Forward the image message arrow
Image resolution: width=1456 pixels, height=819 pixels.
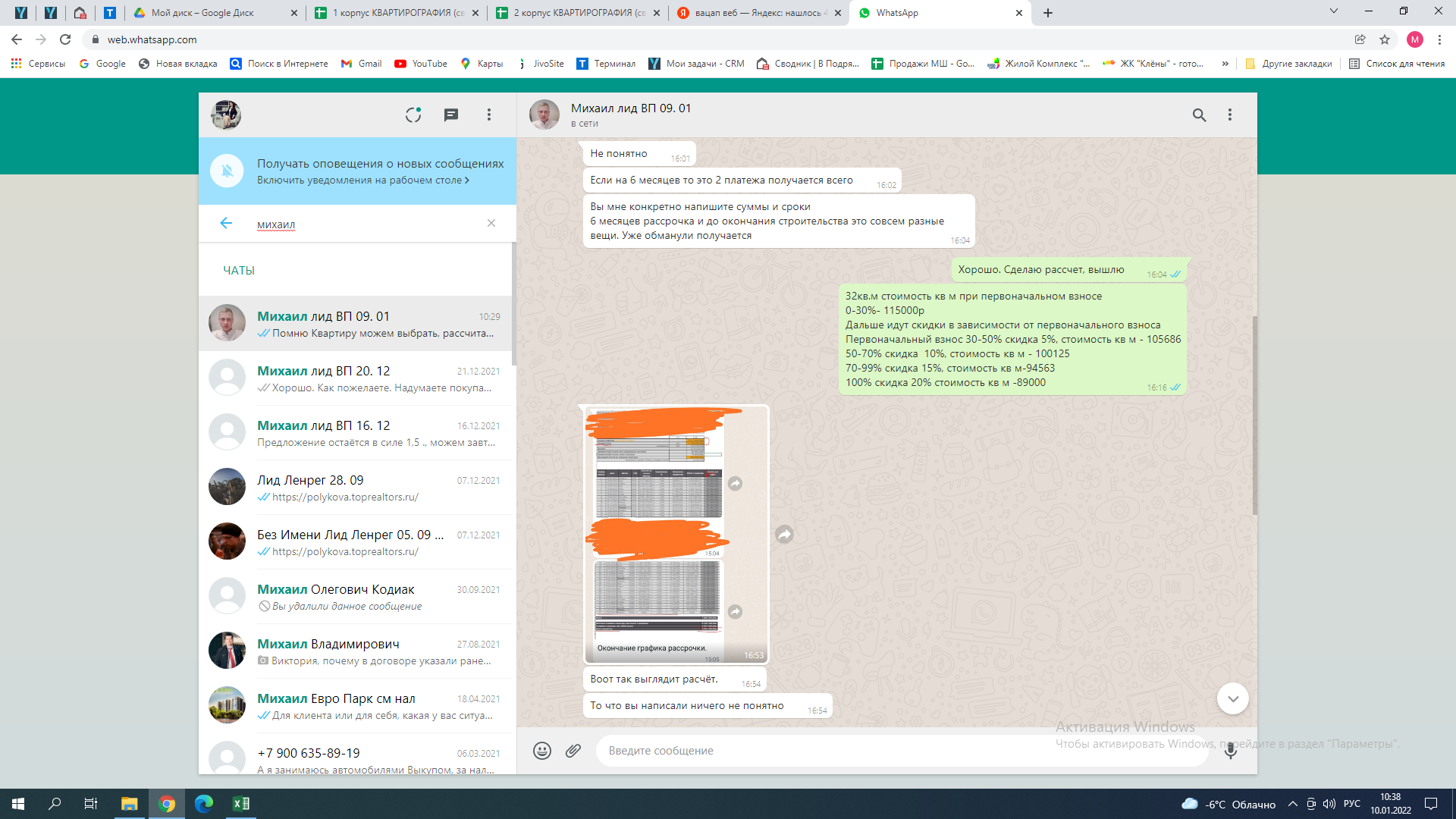(784, 535)
